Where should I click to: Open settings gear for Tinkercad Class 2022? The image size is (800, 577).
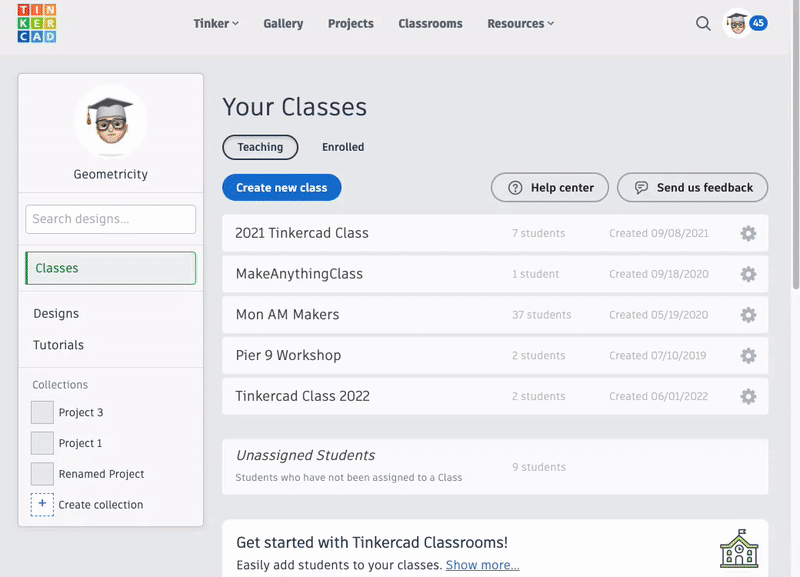coord(748,396)
